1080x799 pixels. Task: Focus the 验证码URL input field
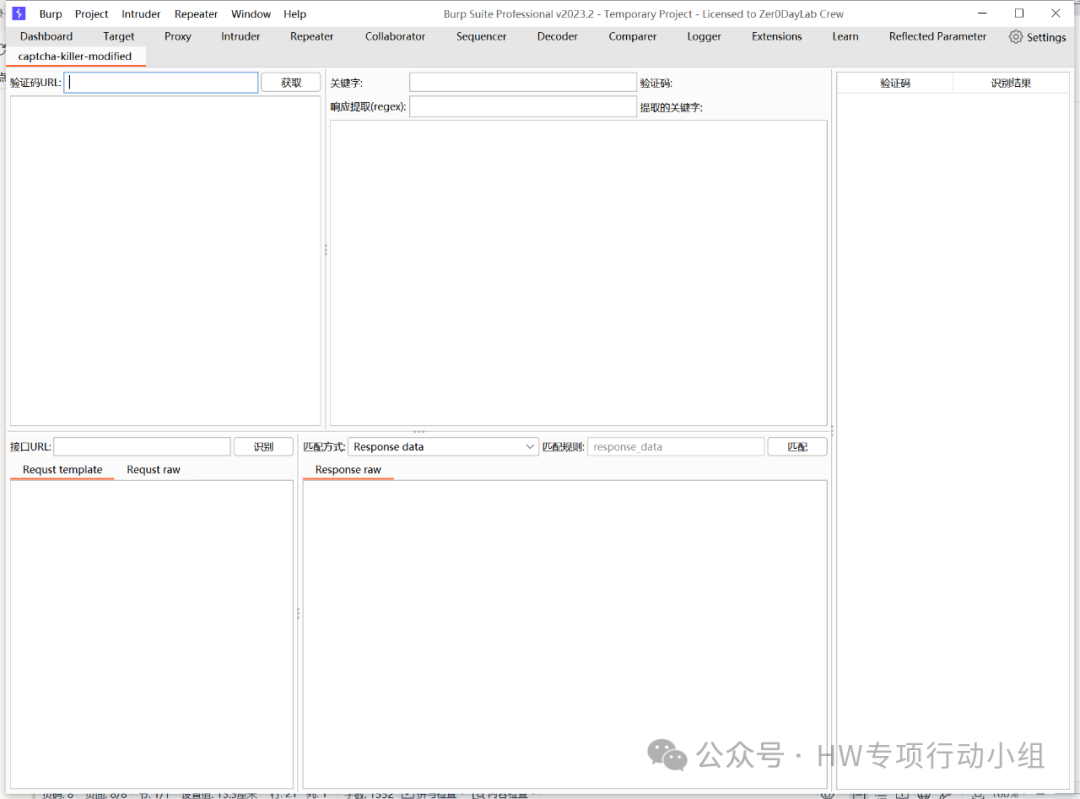[161, 83]
